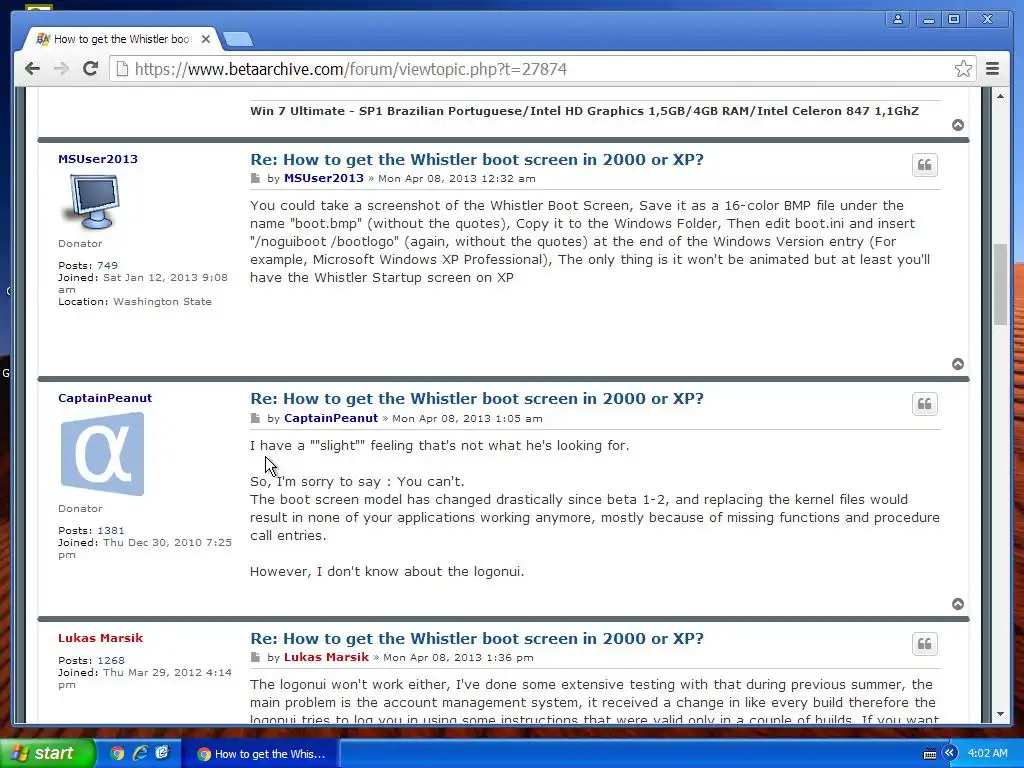Click the post icon beside Lukas Marsik's byline

255,657
